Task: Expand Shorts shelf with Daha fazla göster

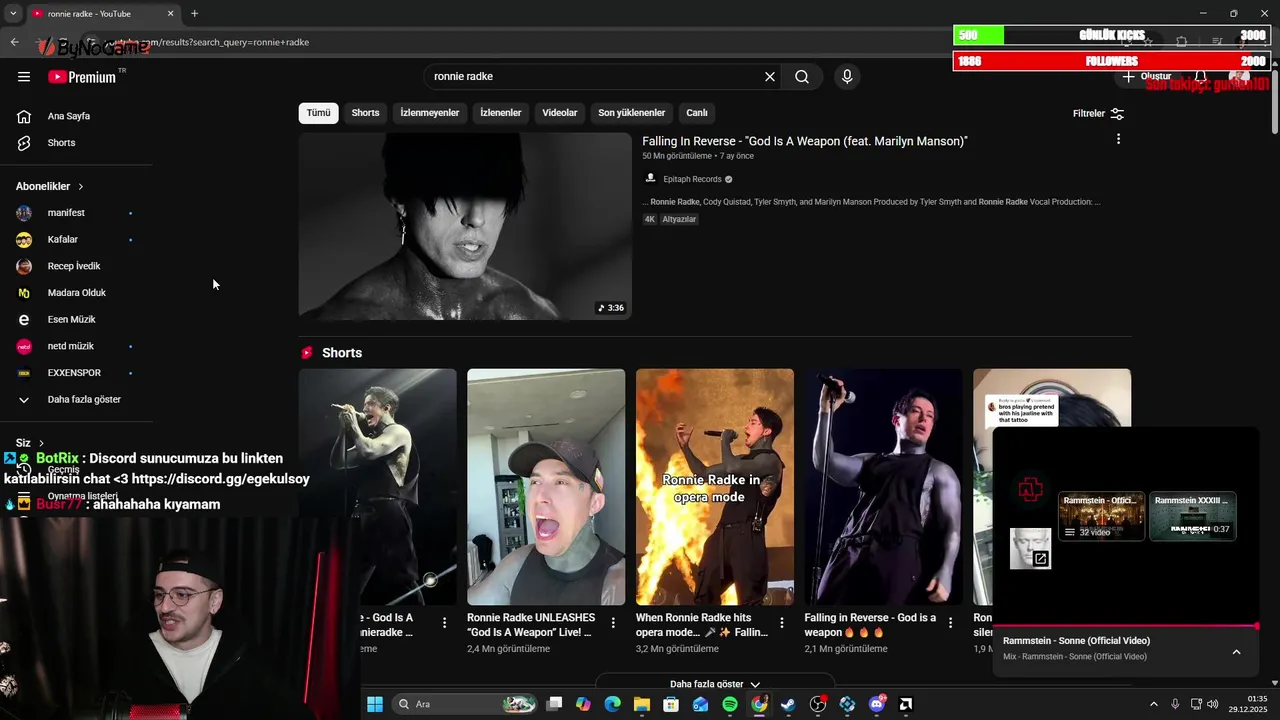Action: click(715, 684)
